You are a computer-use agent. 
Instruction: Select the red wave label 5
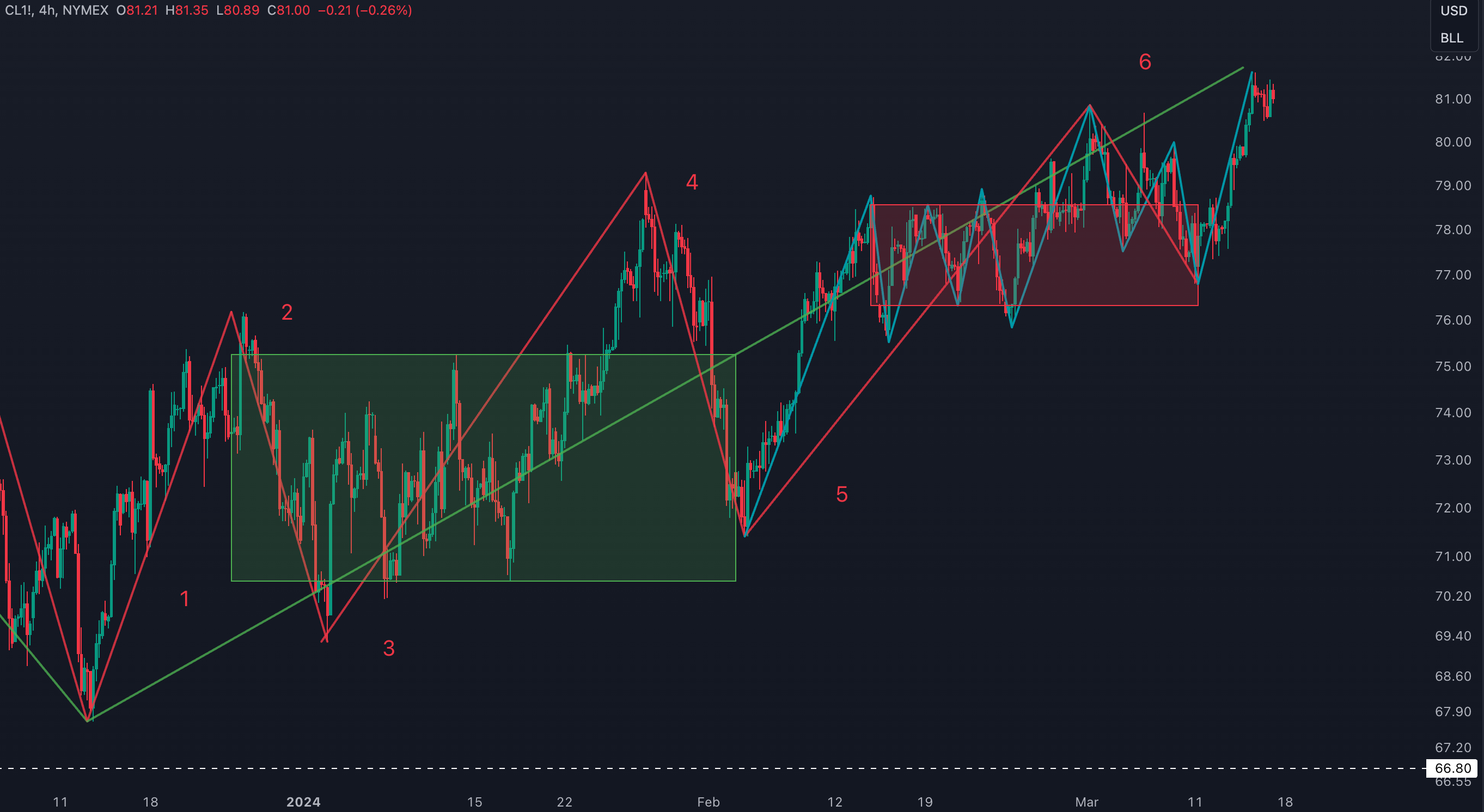[x=842, y=494]
